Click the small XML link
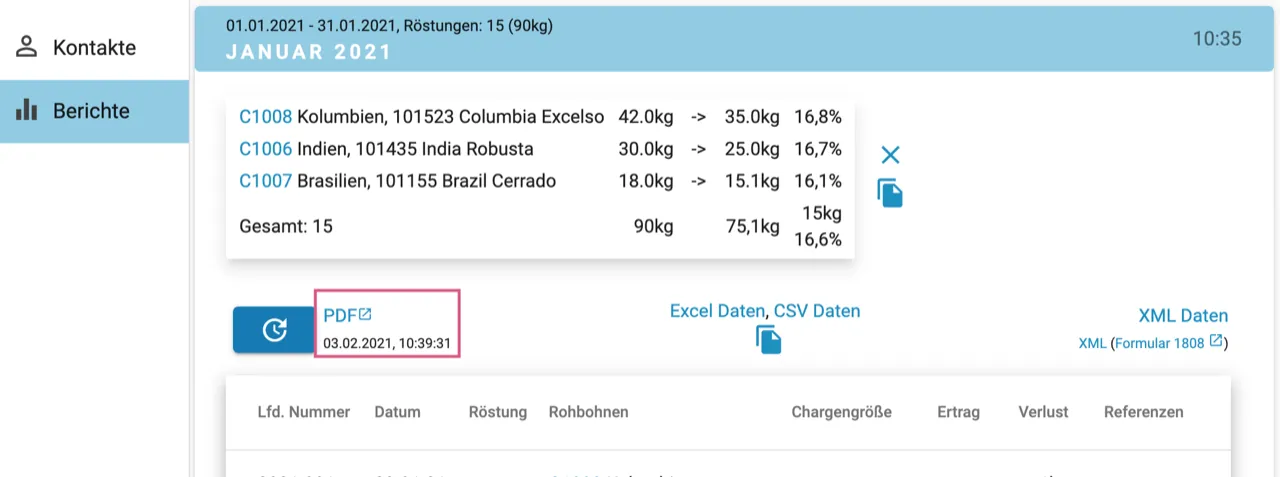The height and width of the screenshot is (477, 1280). (1092, 343)
